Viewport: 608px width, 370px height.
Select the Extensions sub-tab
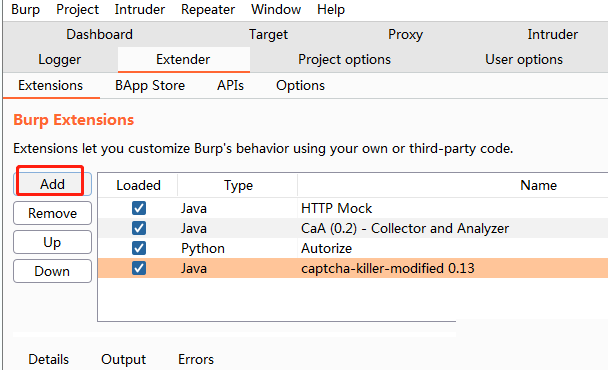point(50,85)
